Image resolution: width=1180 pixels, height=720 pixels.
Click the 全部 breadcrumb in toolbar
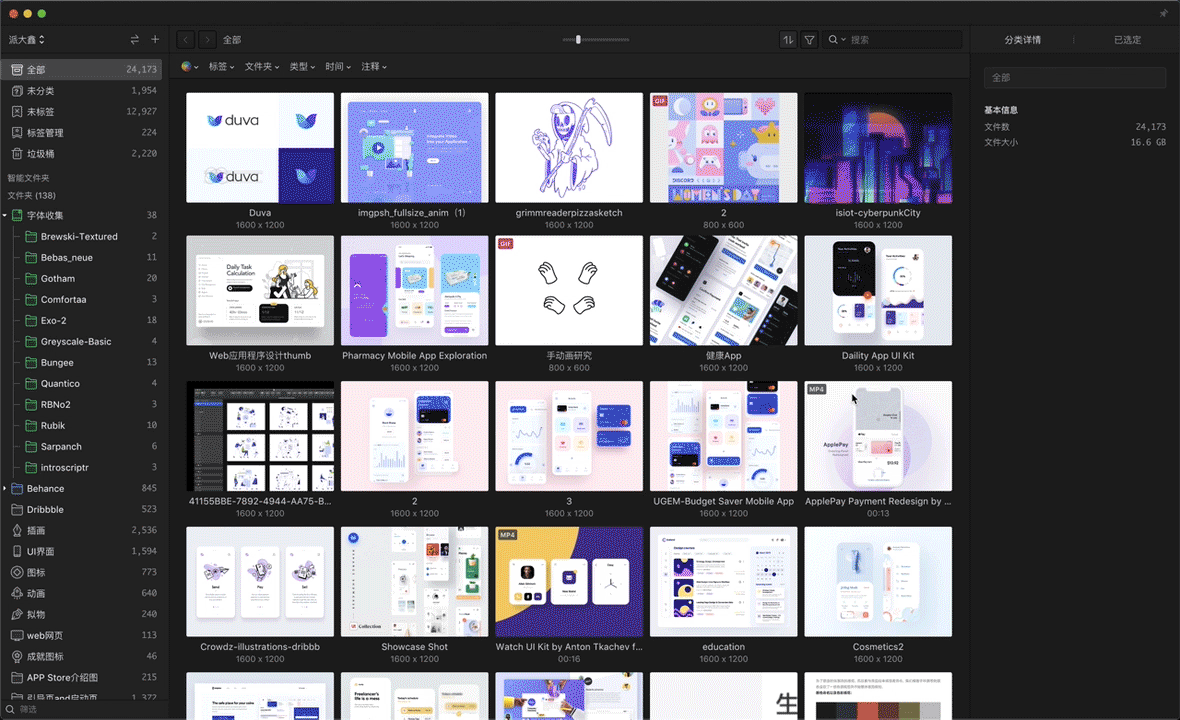(232, 40)
